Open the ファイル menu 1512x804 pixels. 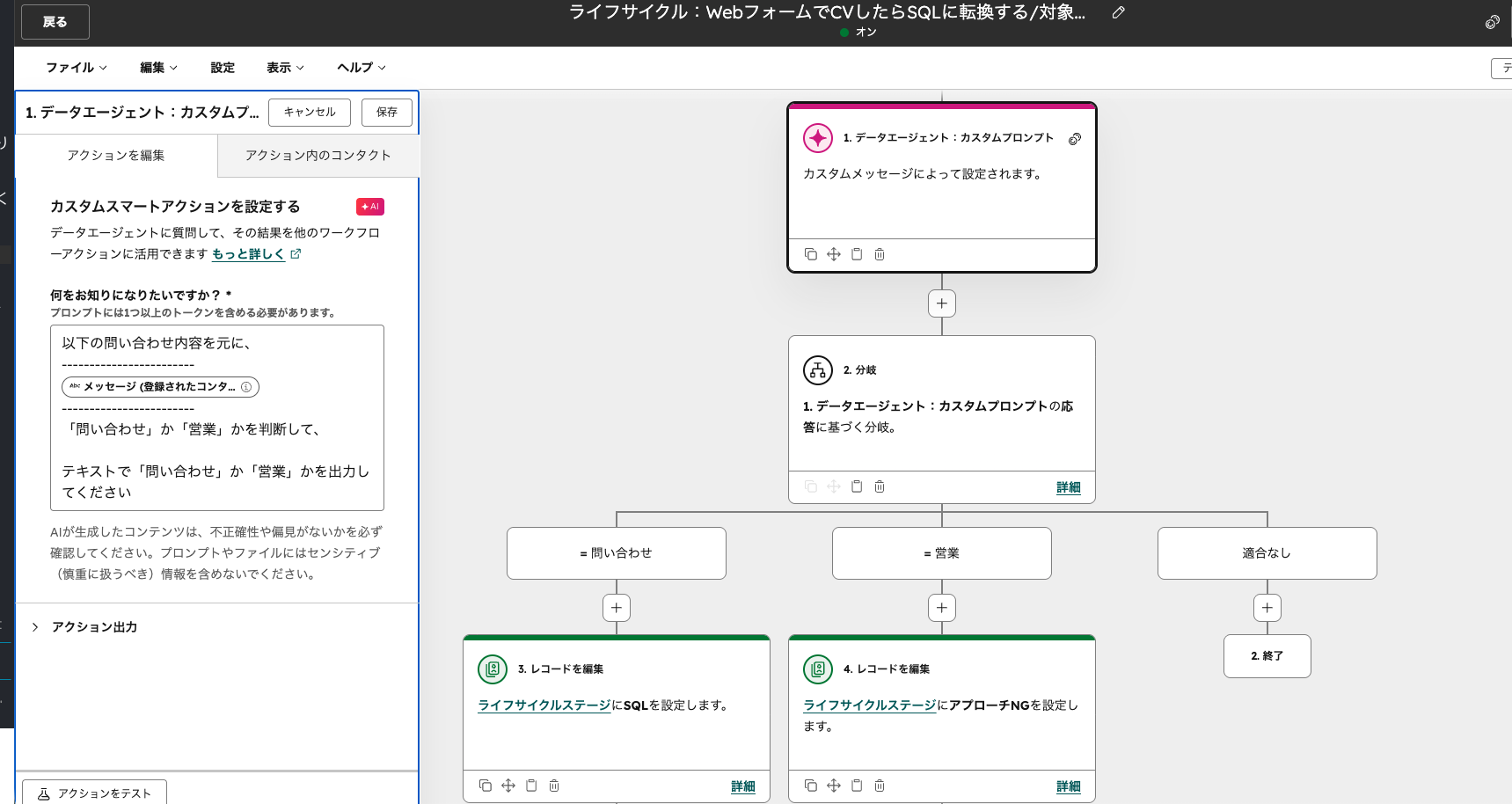pos(77,68)
